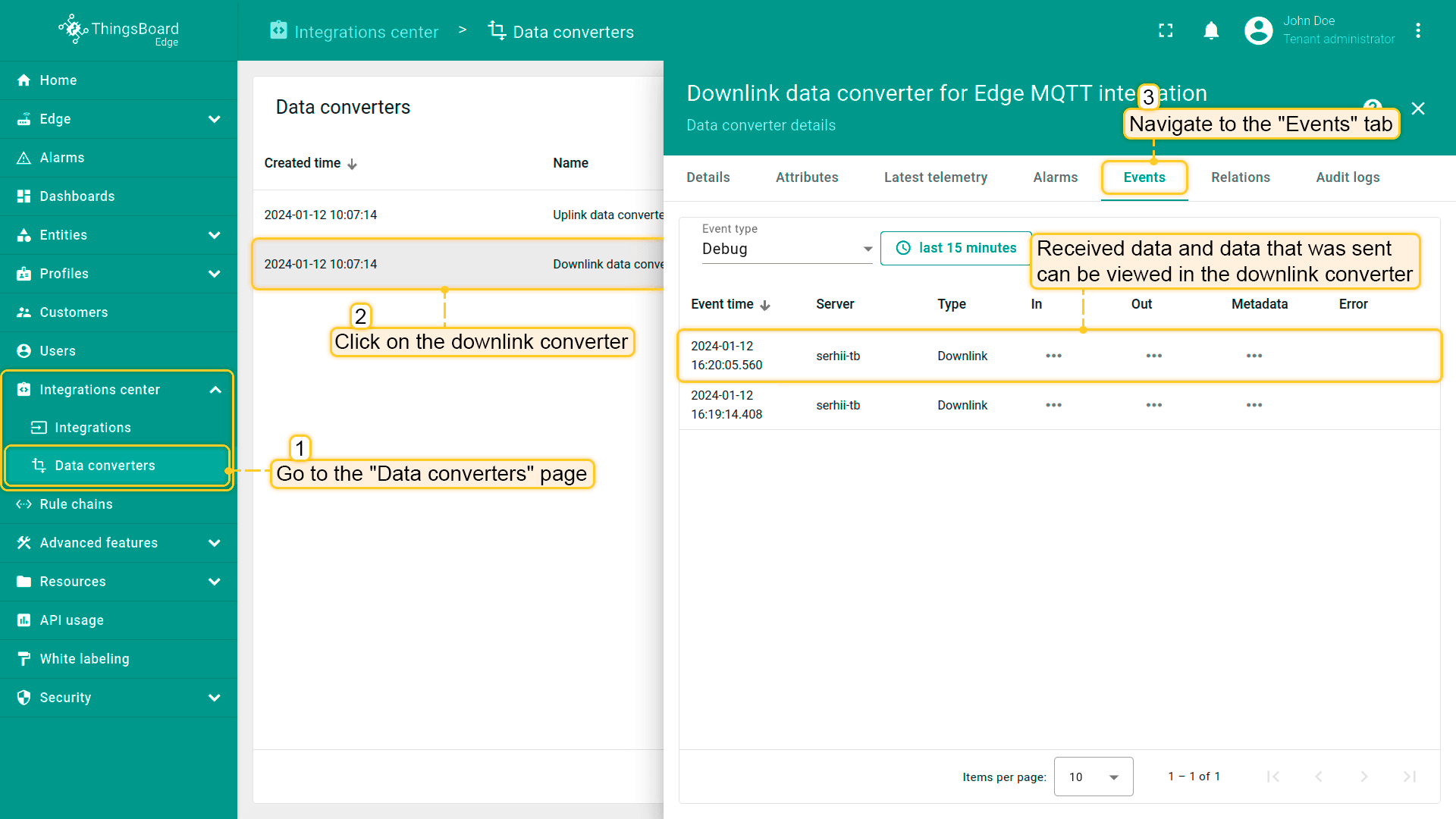Toggle fullscreen mode icon
Image resolution: width=1456 pixels, height=819 pixels.
pos(1166,30)
